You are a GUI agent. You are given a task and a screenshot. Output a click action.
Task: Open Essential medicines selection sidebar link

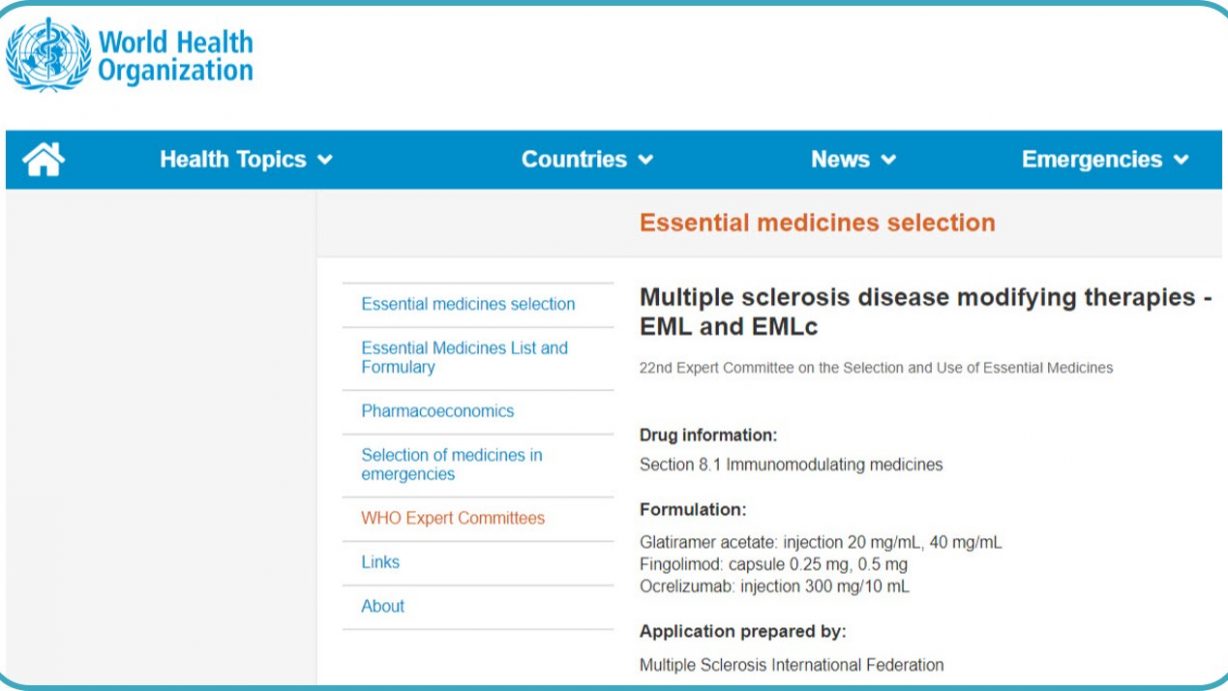tap(468, 304)
